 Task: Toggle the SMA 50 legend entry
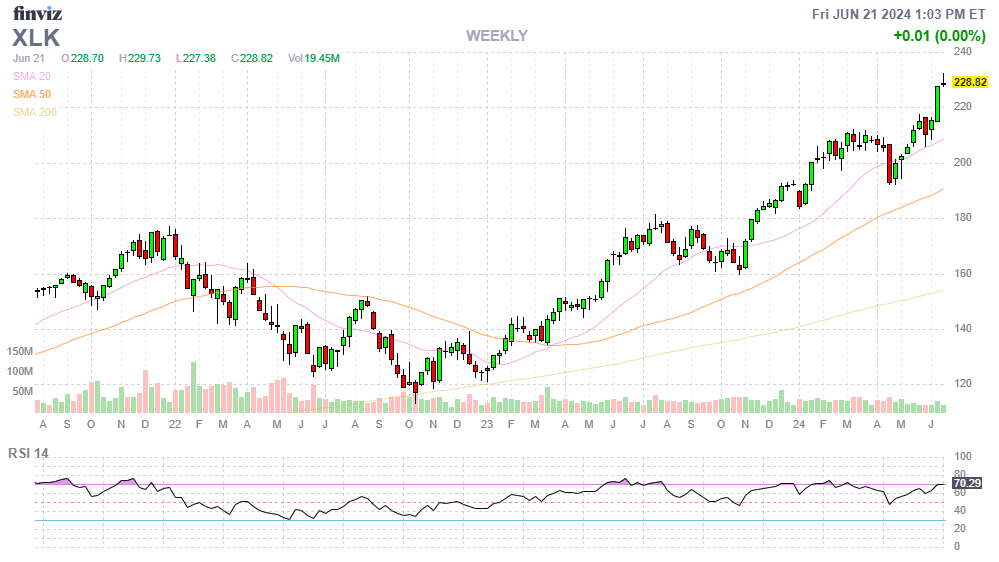pyautogui.click(x=31, y=94)
